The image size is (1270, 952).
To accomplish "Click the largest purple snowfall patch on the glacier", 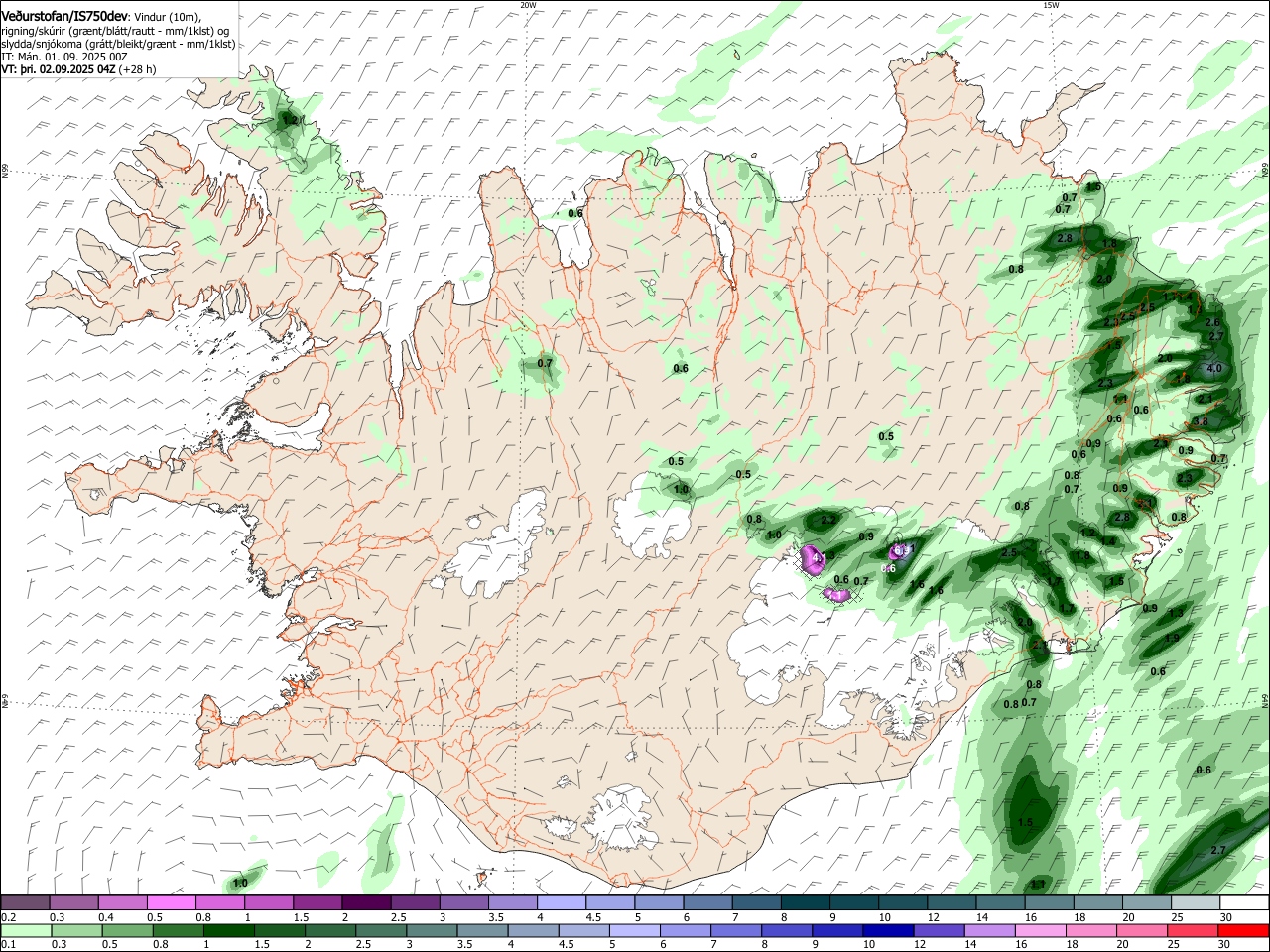I will pos(815,559).
